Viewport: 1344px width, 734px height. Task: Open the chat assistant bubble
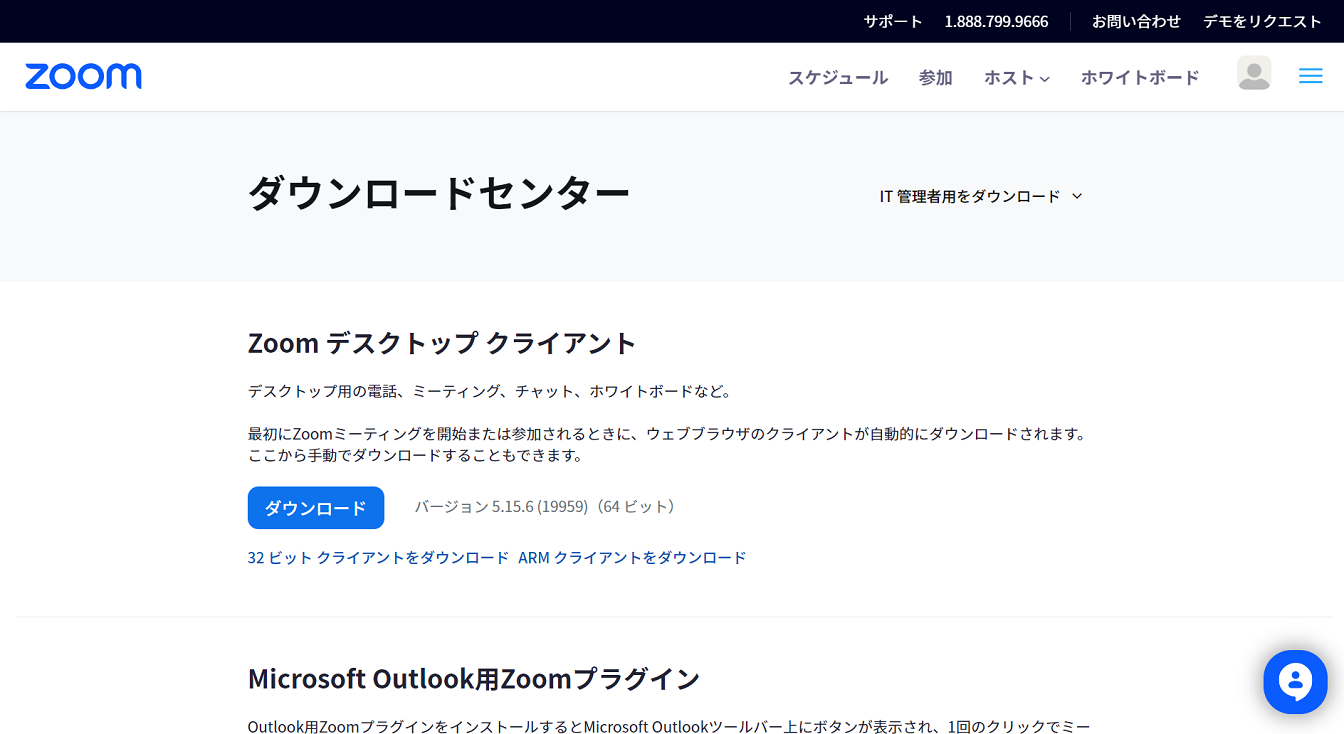coord(1294,682)
